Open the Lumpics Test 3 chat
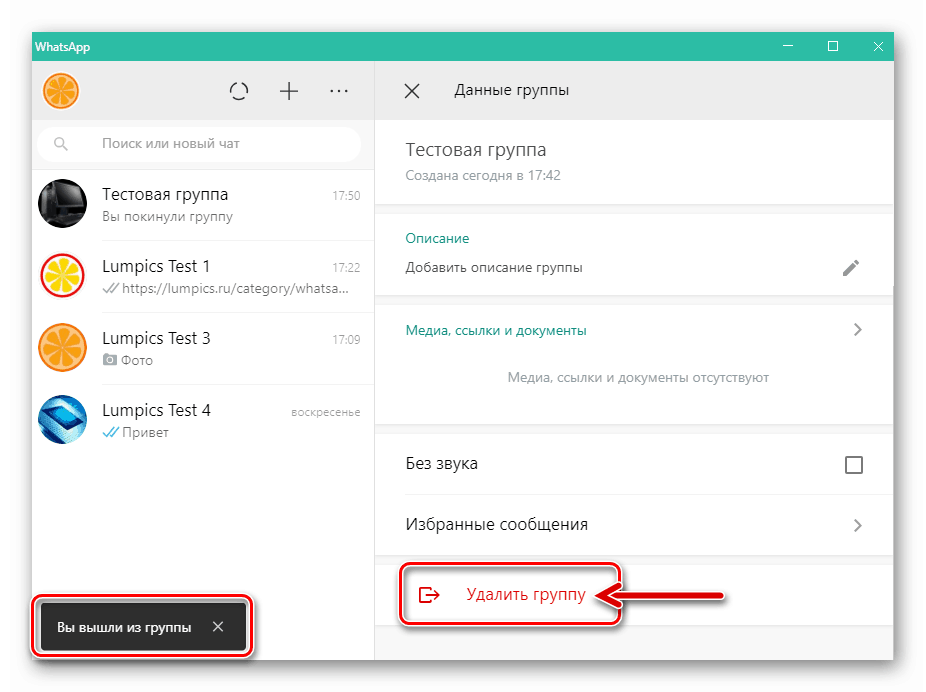Viewport: 926px width, 692px height. point(203,348)
